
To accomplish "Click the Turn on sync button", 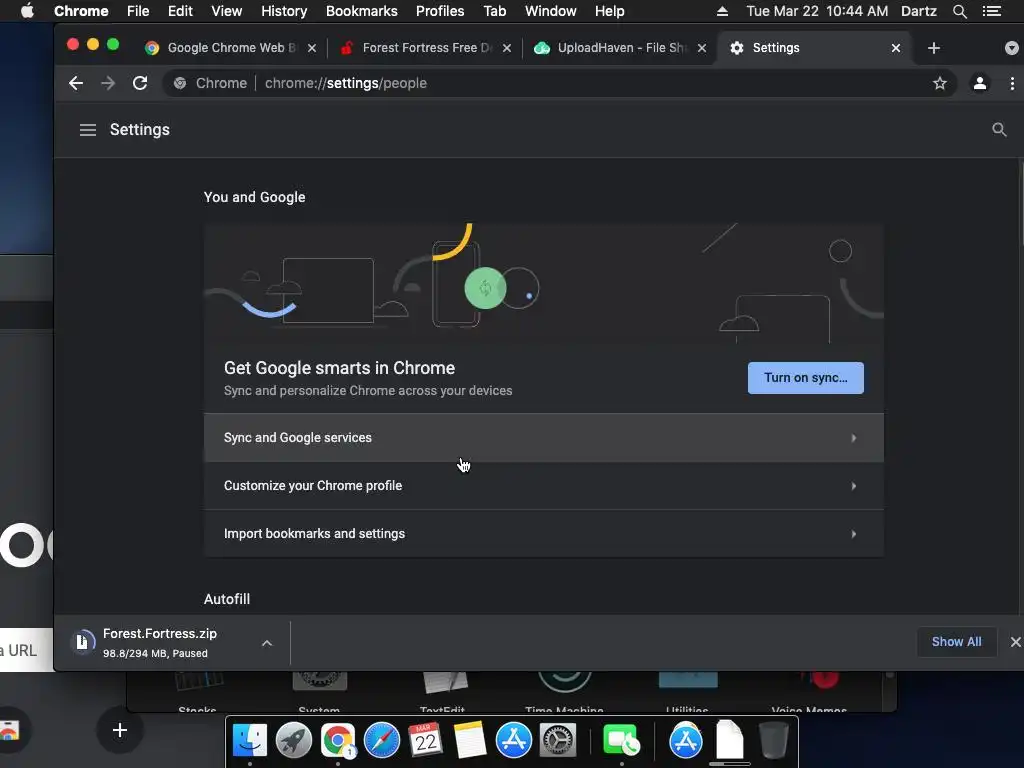I will [x=805, y=377].
